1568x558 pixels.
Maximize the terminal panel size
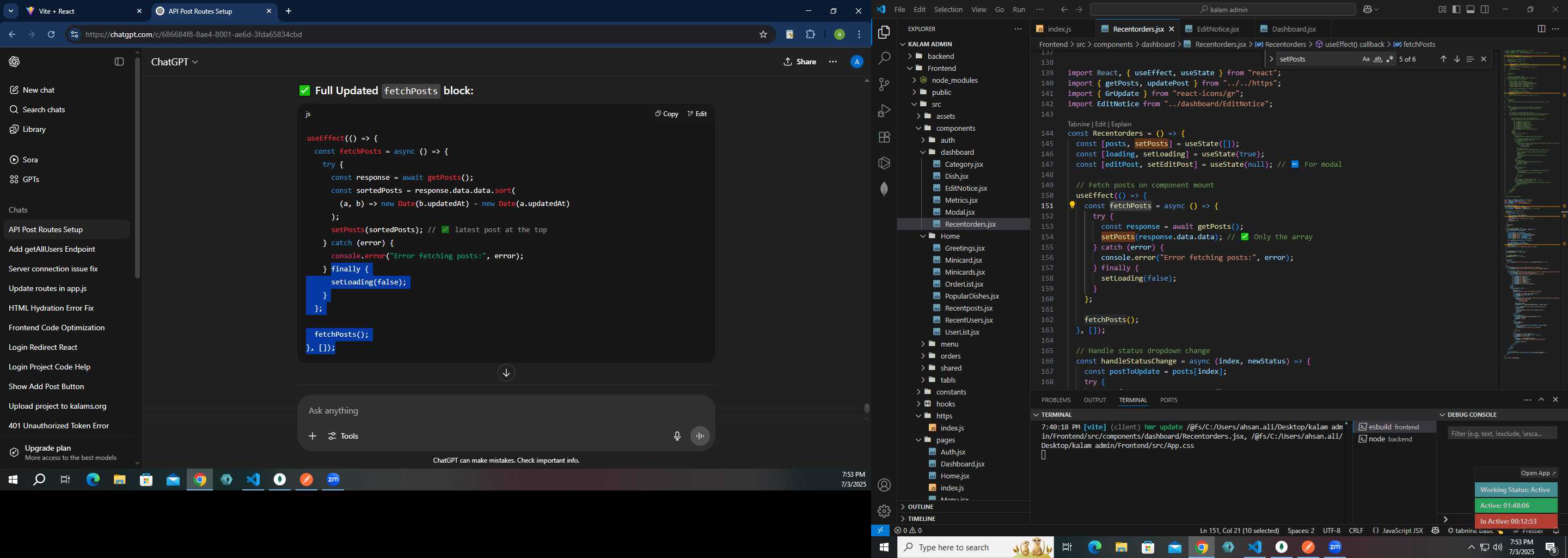point(1541,399)
